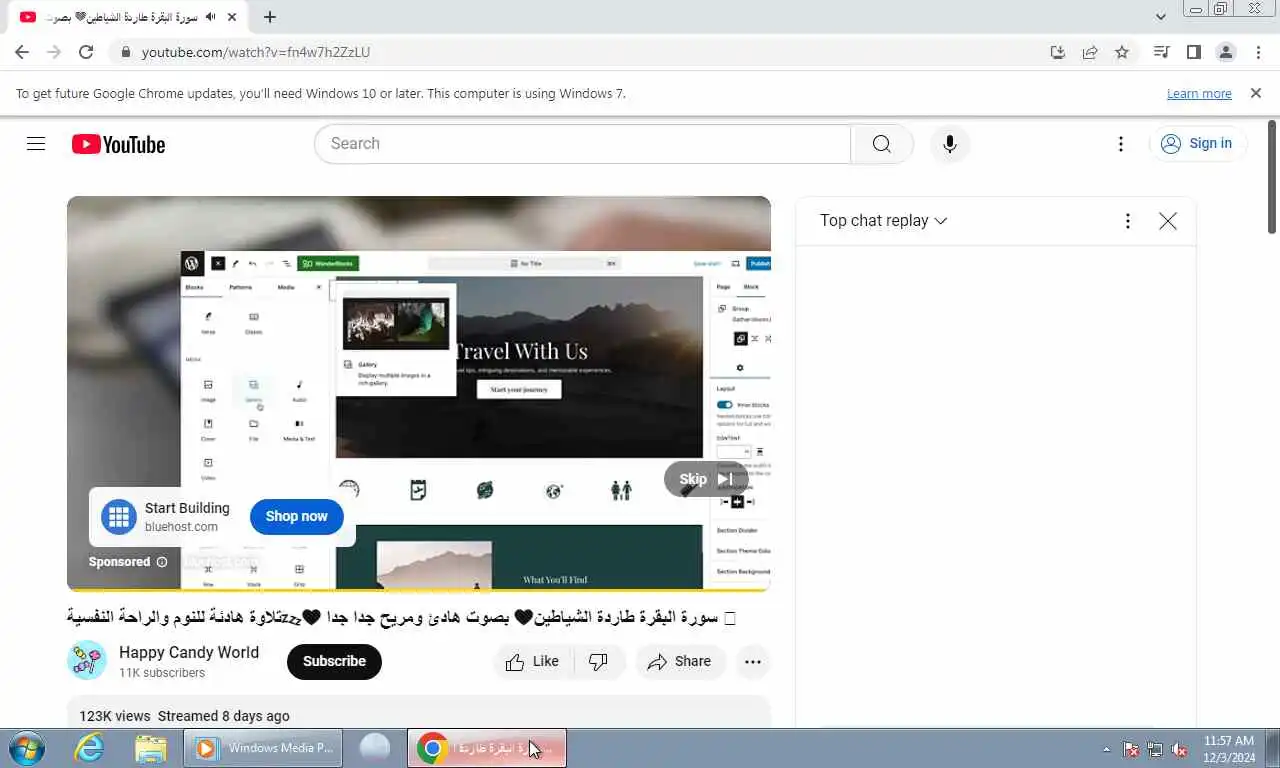Viewport: 1280px width, 768px height.
Task: Click the Shop now ad button
Action: point(296,517)
